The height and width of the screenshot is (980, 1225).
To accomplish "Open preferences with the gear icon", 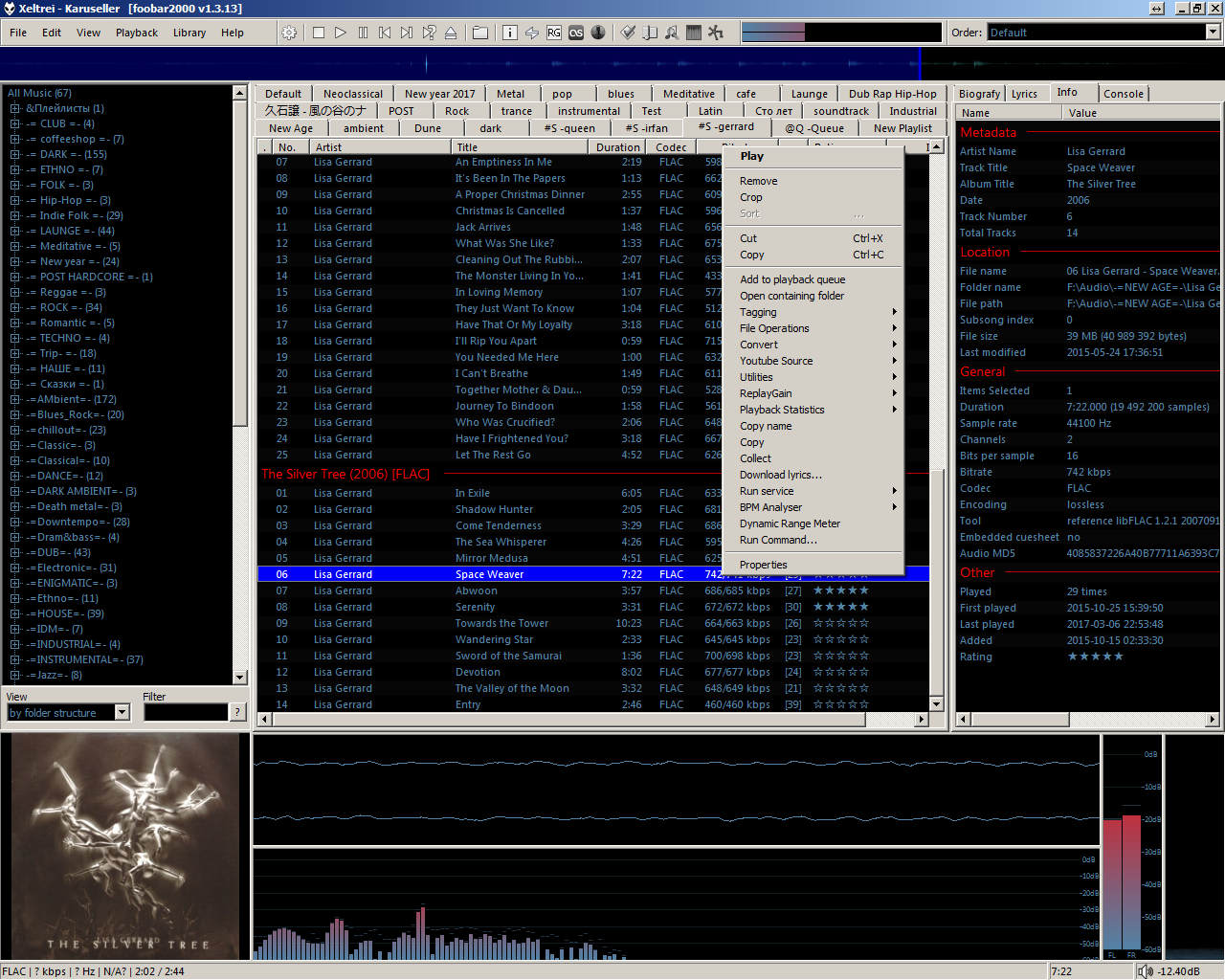I will point(289,33).
